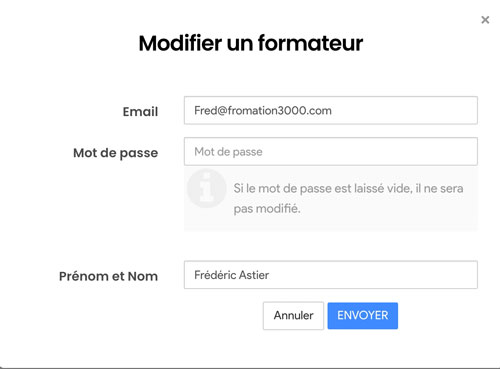Click the empty-password hint message text
Image resolution: width=500 pixels, height=369 pixels.
348,198
